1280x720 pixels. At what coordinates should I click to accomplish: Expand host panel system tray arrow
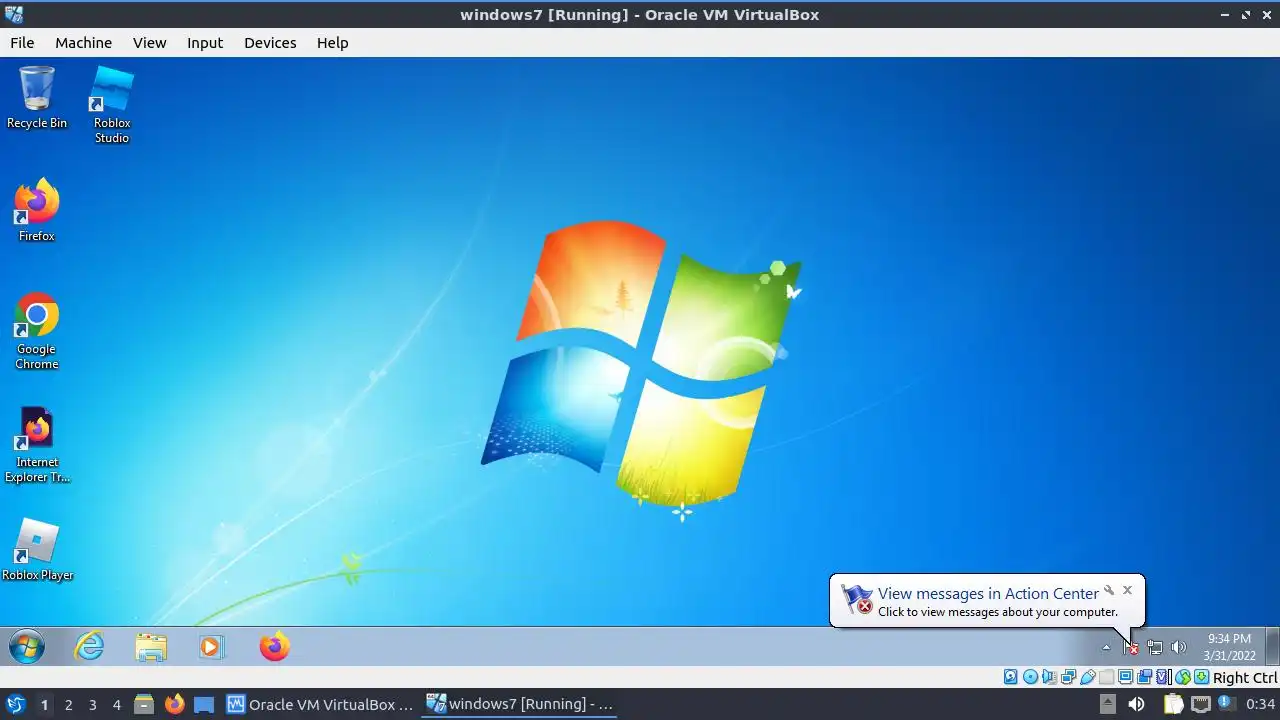point(1107,704)
